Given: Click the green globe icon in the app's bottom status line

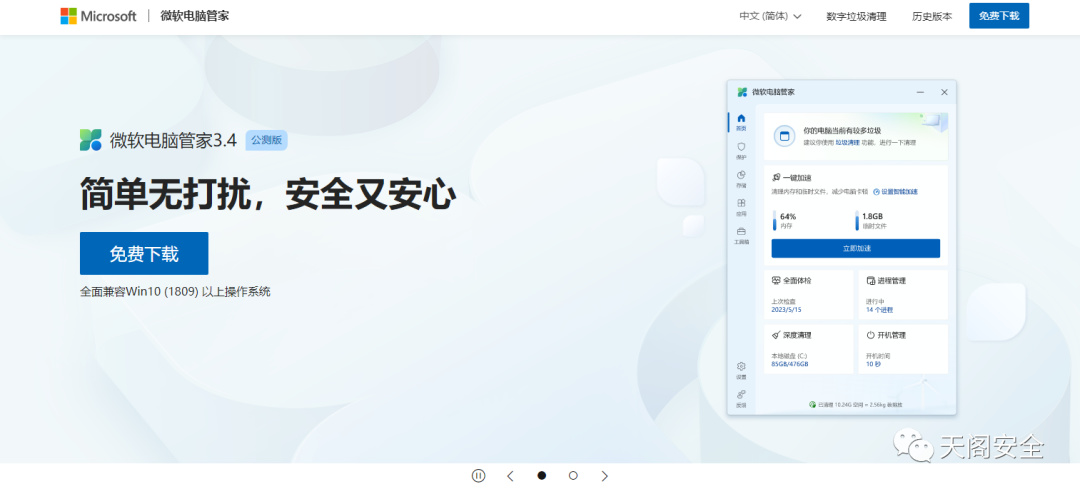Looking at the screenshot, I should point(813,404).
